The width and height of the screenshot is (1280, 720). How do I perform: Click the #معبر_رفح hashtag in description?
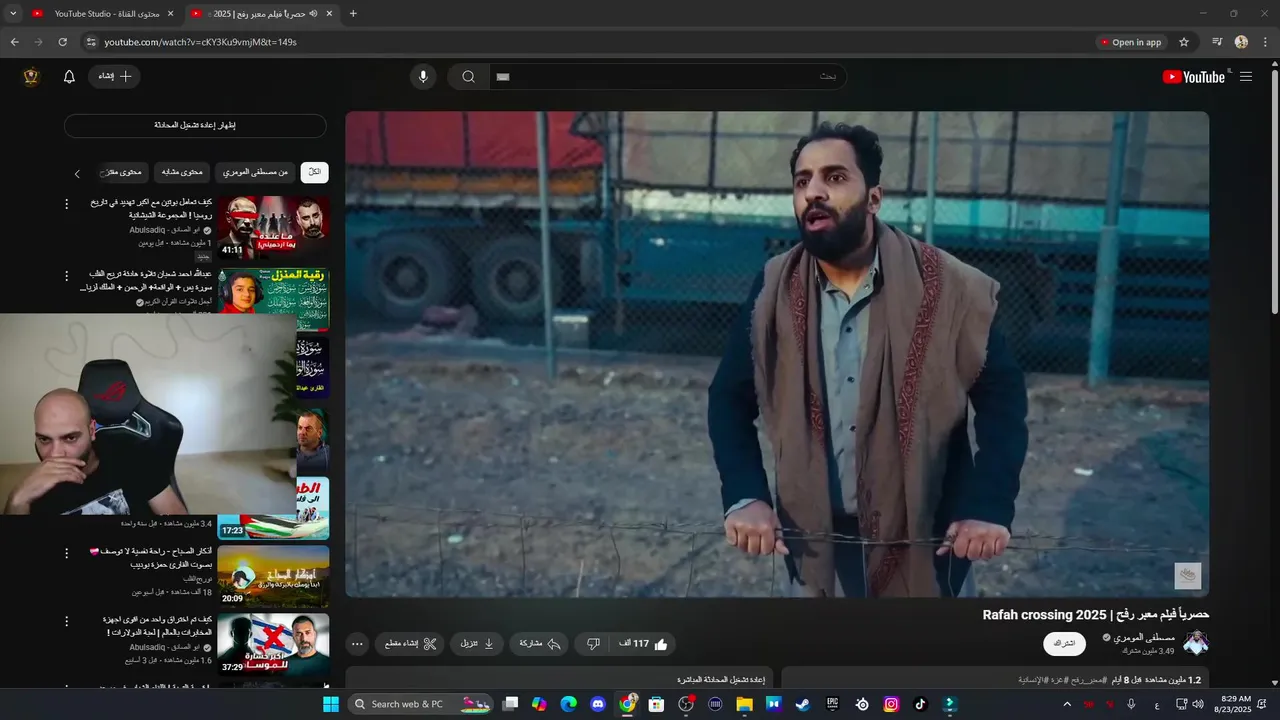tap(1087, 680)
